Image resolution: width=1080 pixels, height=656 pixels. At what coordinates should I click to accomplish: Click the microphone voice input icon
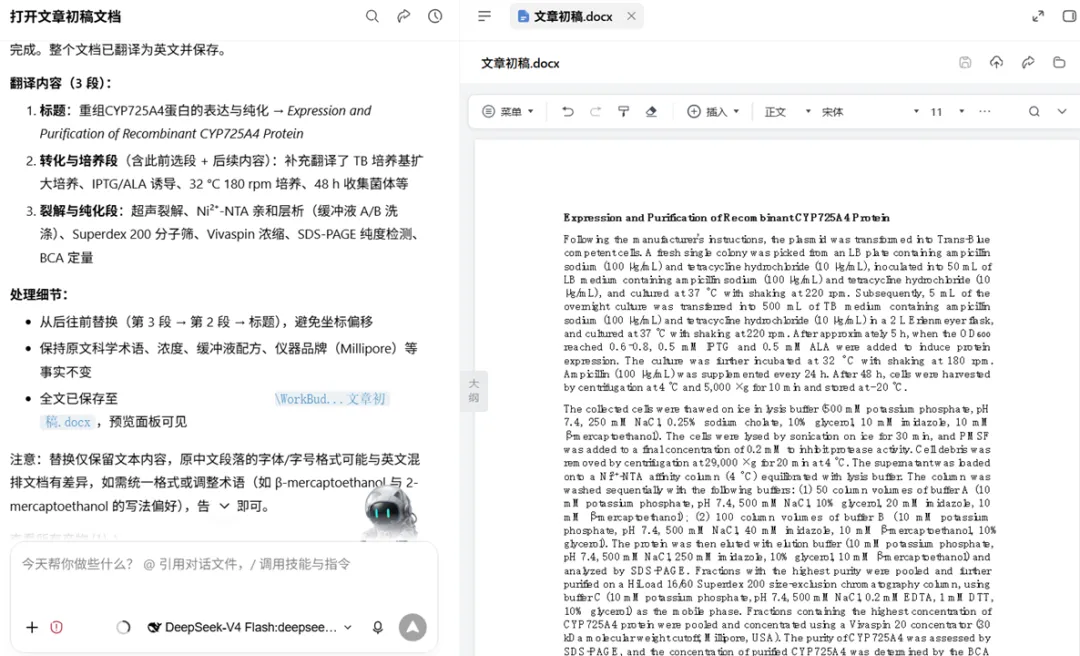click(x=377, y=627)
